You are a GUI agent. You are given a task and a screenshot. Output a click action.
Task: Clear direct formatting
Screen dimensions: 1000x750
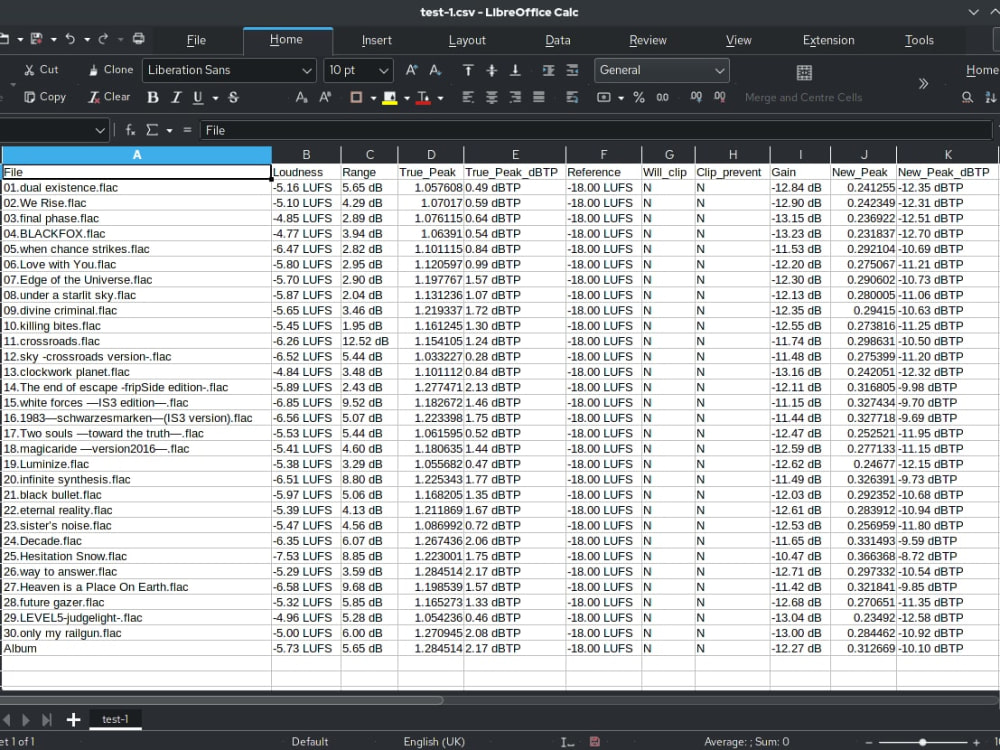pos(109,97)
